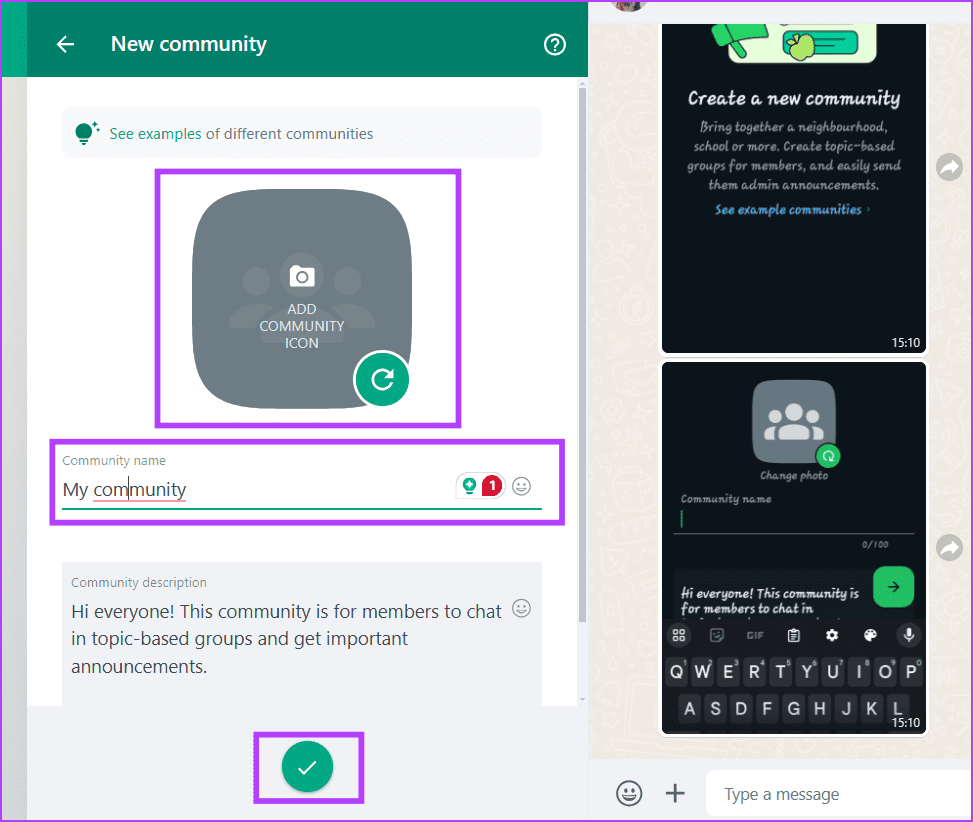Click the green change photo refresh icon

point(381,379)
